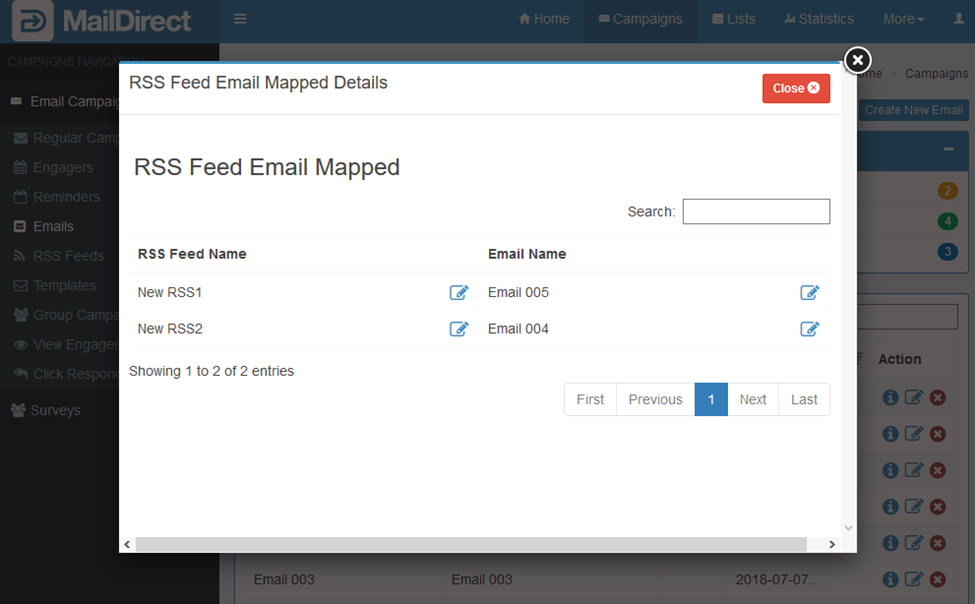Image resolution: width=975 pixels, height=604 pixels.
Task: Collapse the panel using minus icon
Action: [948, 149]
